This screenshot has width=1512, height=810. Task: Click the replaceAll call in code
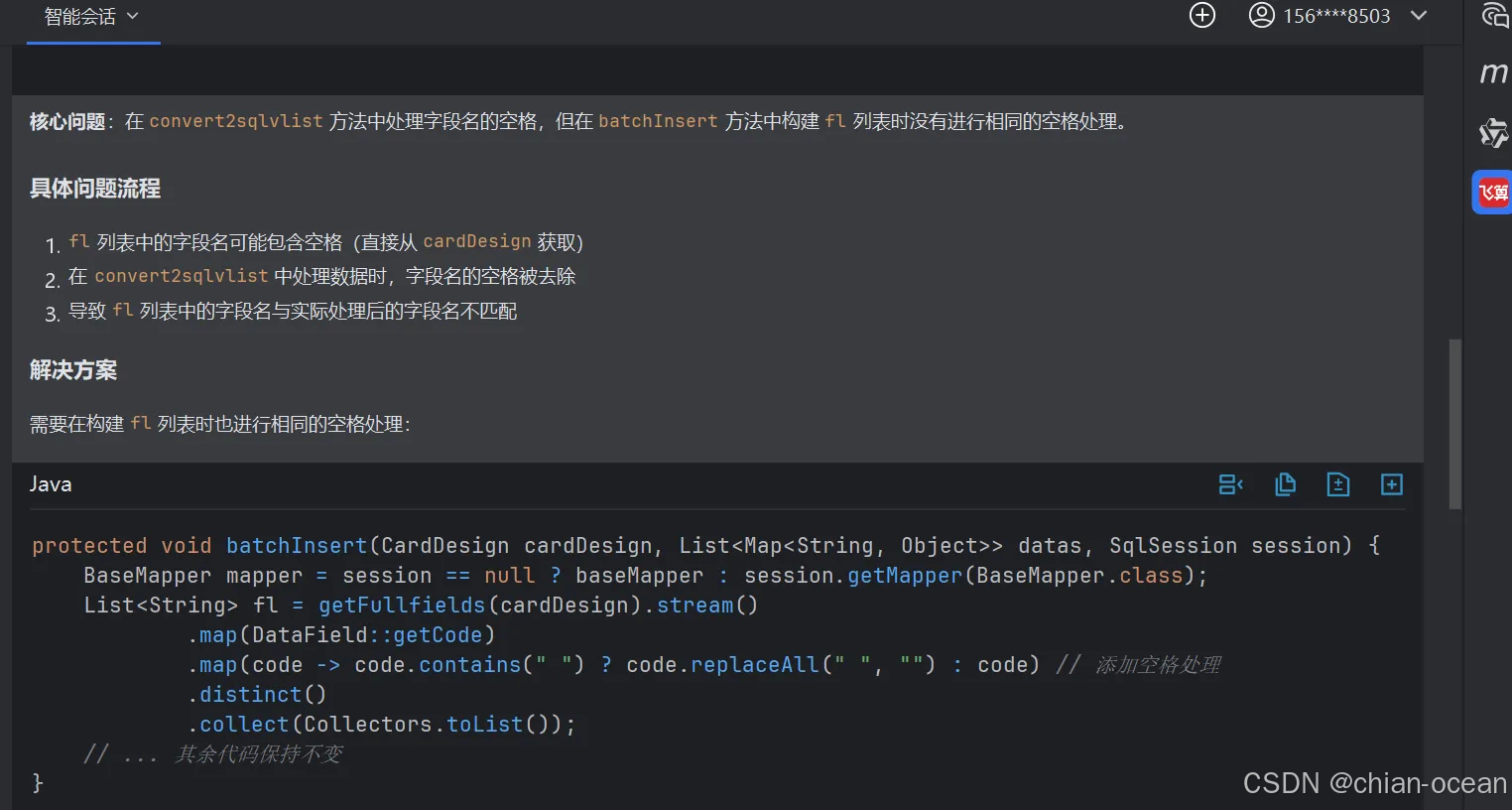point(755,665)
